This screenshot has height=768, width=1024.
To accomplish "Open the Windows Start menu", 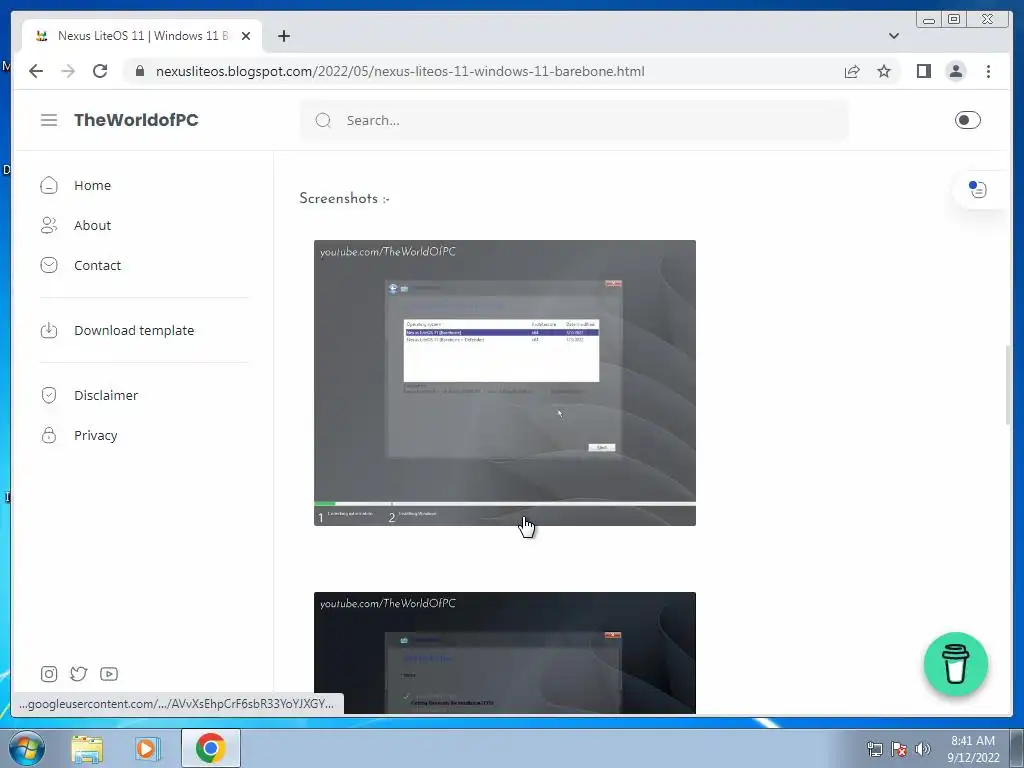I will (x=27, y=748).
